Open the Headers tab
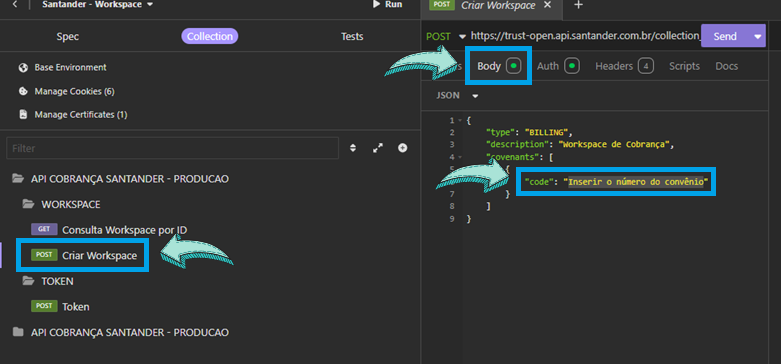Viewport: 781px width, 364px height. pyautogui.click(x=624, y=66)
